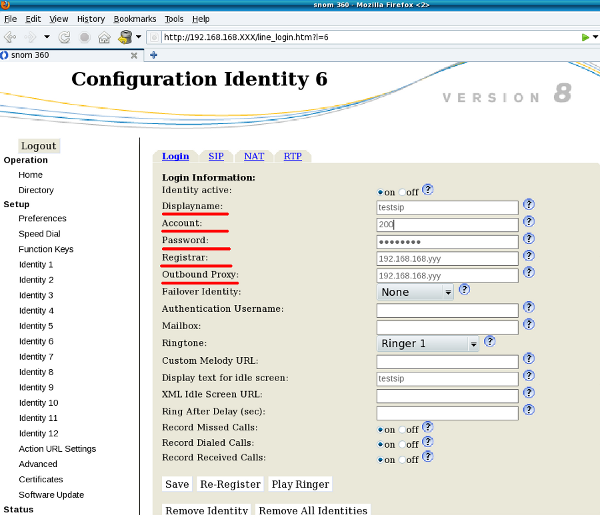This screenshot has height=519, width=600.
Task: Open the File menu
Action: (x=11, y=19)
